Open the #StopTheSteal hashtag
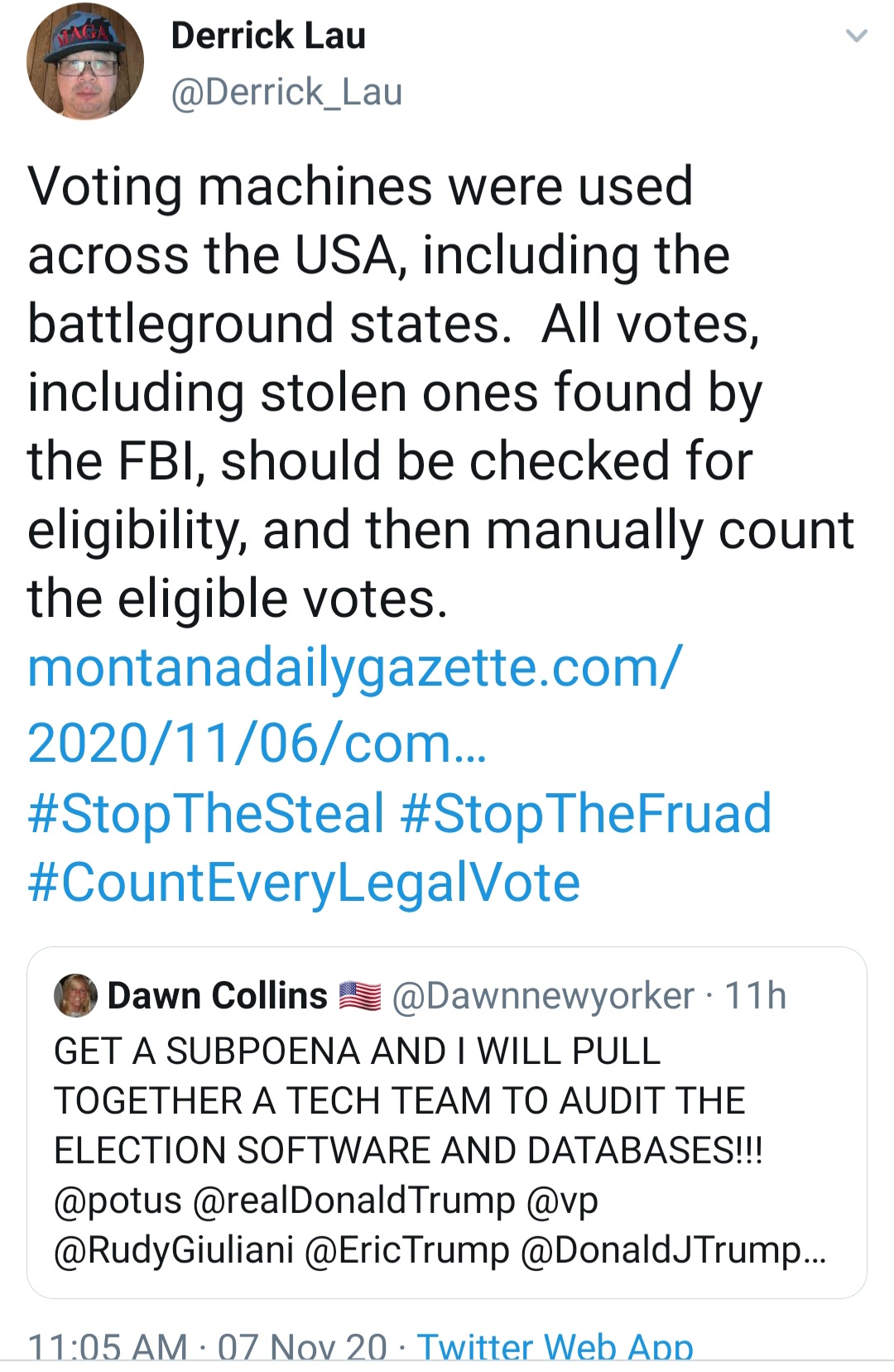Viewport: 894px width, 1372px height. pos(206,813)
